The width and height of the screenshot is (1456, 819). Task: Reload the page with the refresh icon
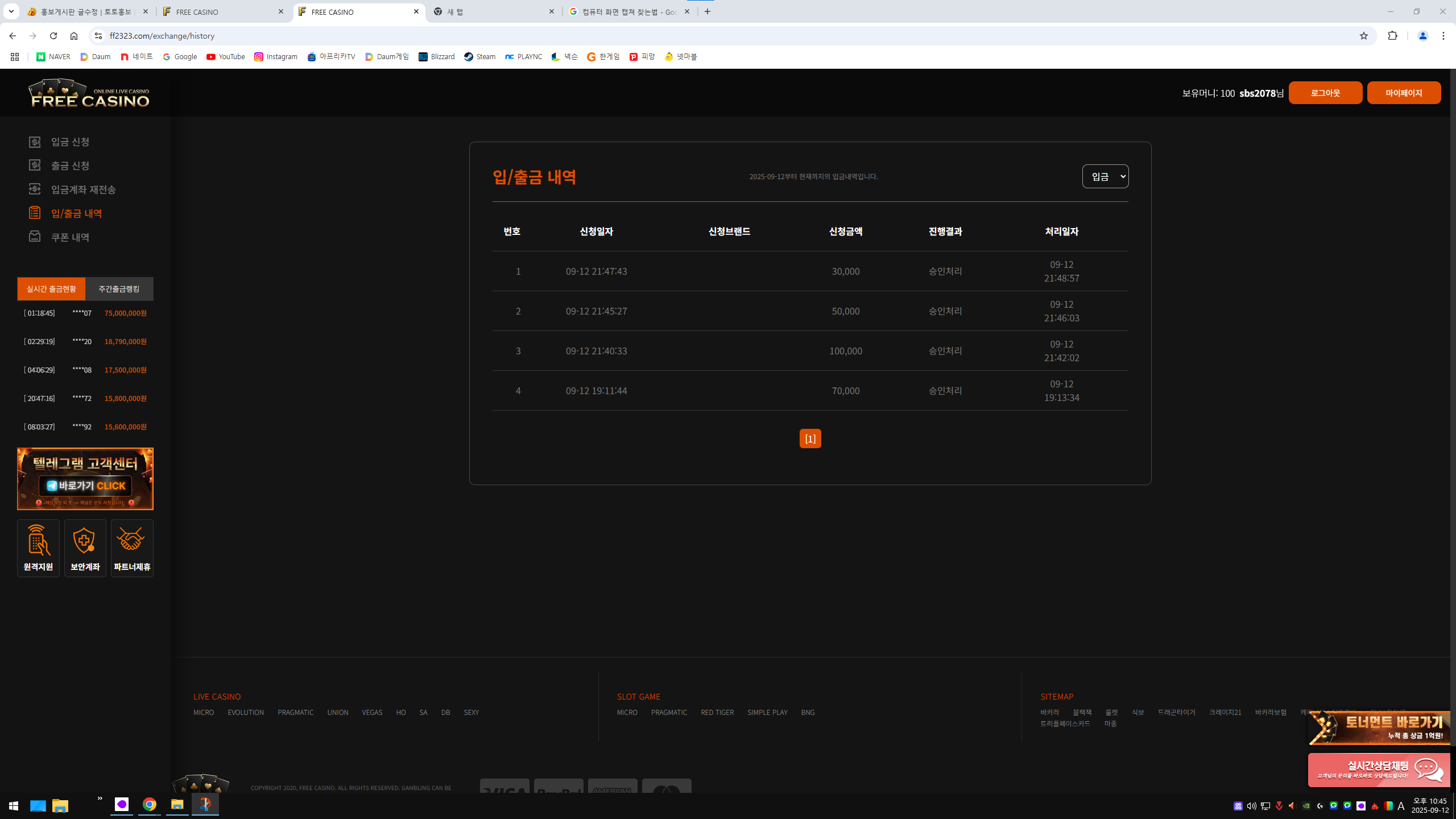pos(53,36)
